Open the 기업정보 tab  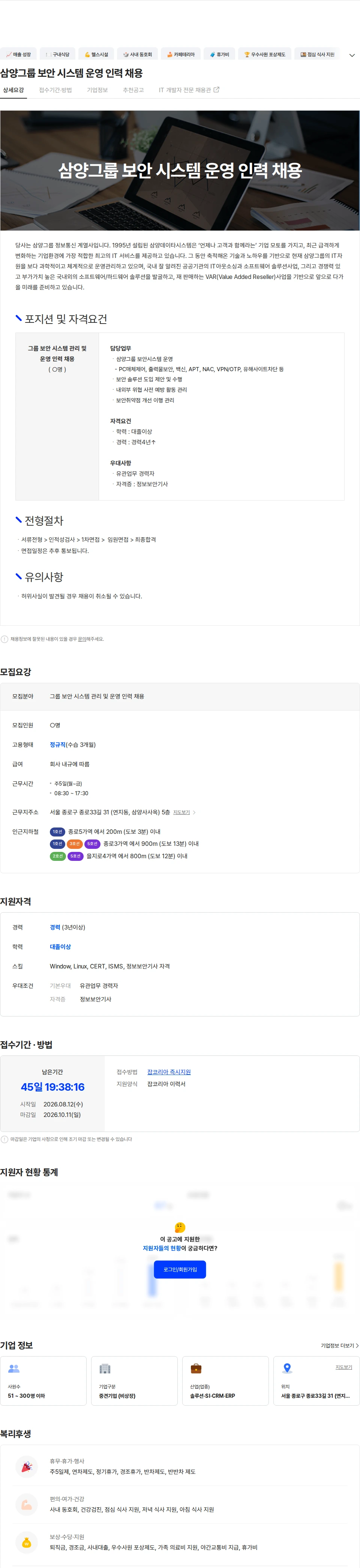coord(97,90)
